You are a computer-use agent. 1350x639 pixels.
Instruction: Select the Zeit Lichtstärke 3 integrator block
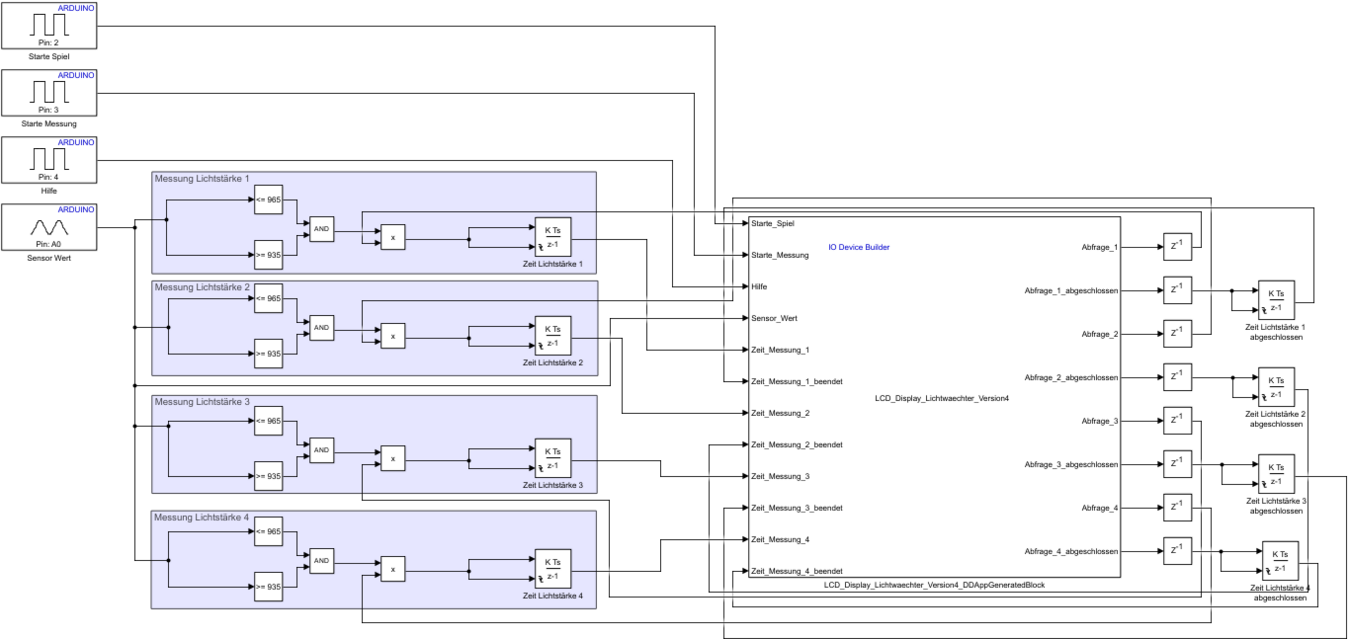pyautogui.click(x=552, y=460)
